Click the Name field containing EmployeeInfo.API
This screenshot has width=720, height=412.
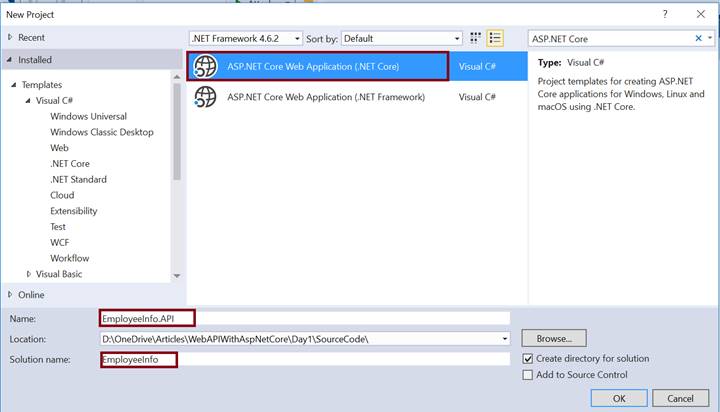tap(304, 318)
